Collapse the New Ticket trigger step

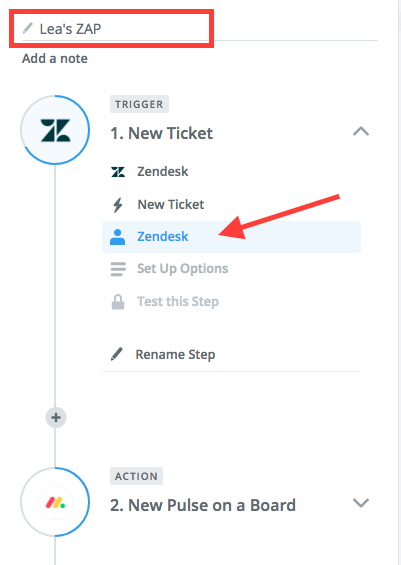pos(361,132)
